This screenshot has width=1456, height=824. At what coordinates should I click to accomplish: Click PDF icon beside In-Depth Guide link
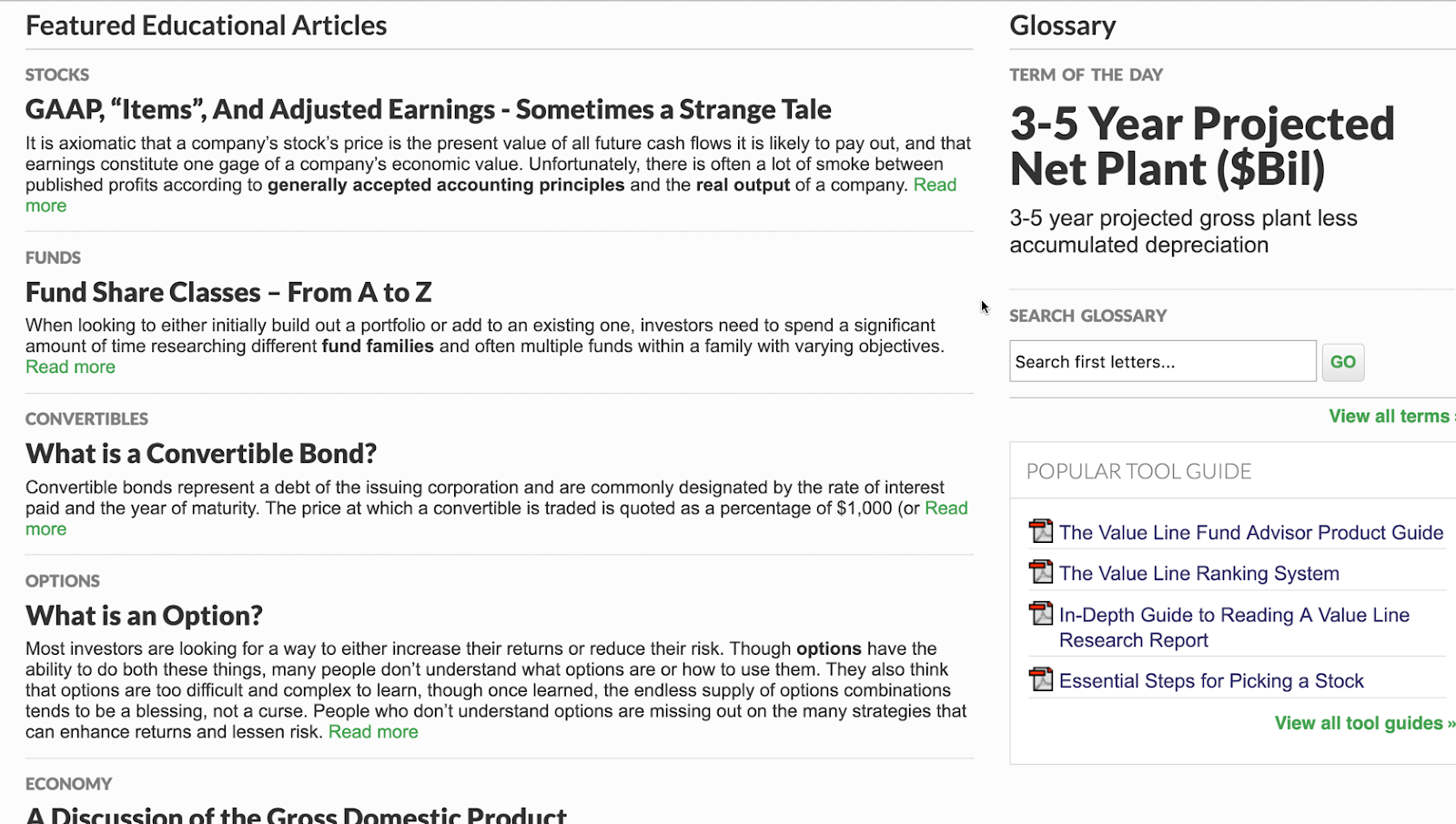coord(1040,614)
